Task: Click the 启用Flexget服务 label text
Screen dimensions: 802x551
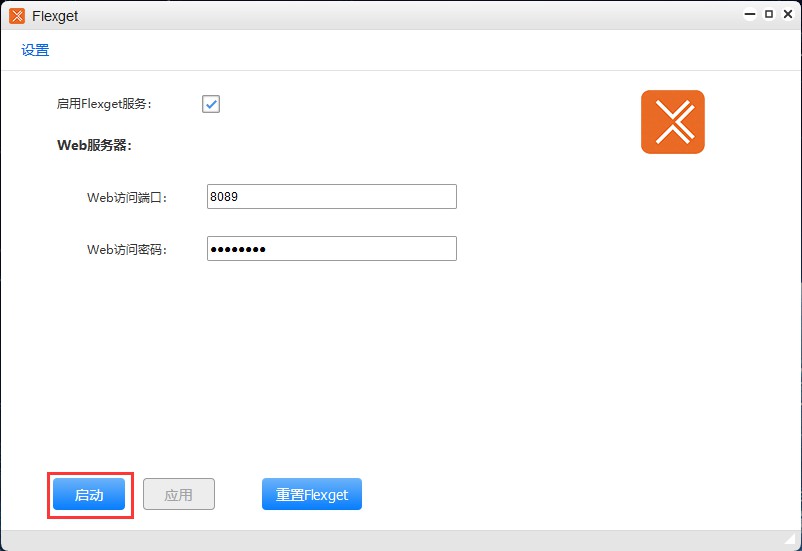Action: (104, 104)
